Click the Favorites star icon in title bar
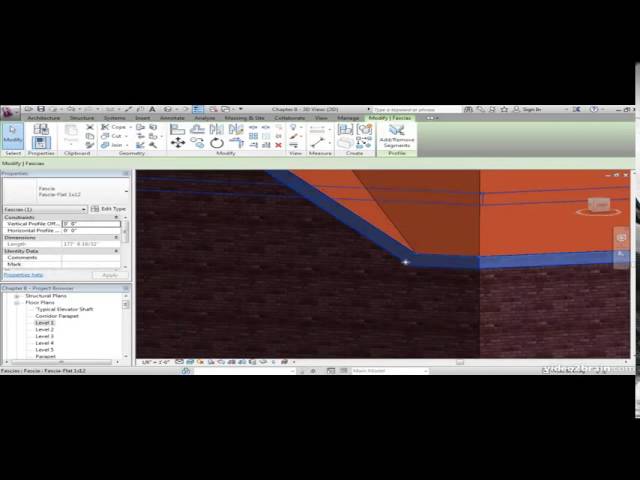Screen dimensions: 640x480 tap(504, 109)
